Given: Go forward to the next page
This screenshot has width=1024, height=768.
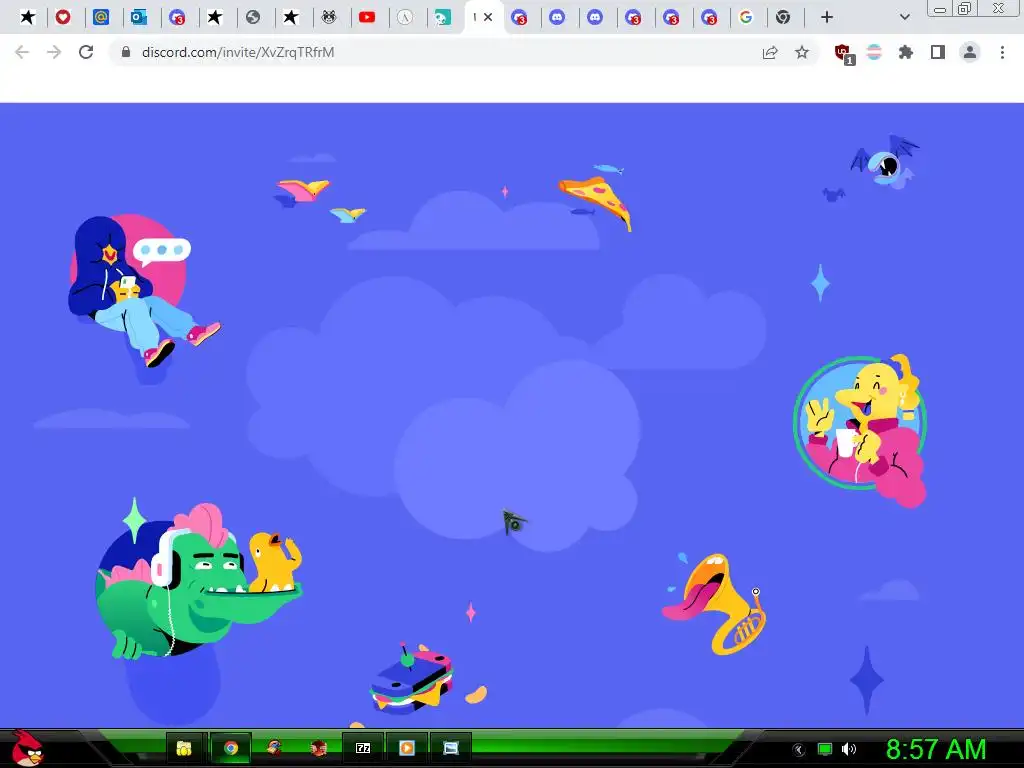Looking at the screenshot, I should tap(54, 52).
